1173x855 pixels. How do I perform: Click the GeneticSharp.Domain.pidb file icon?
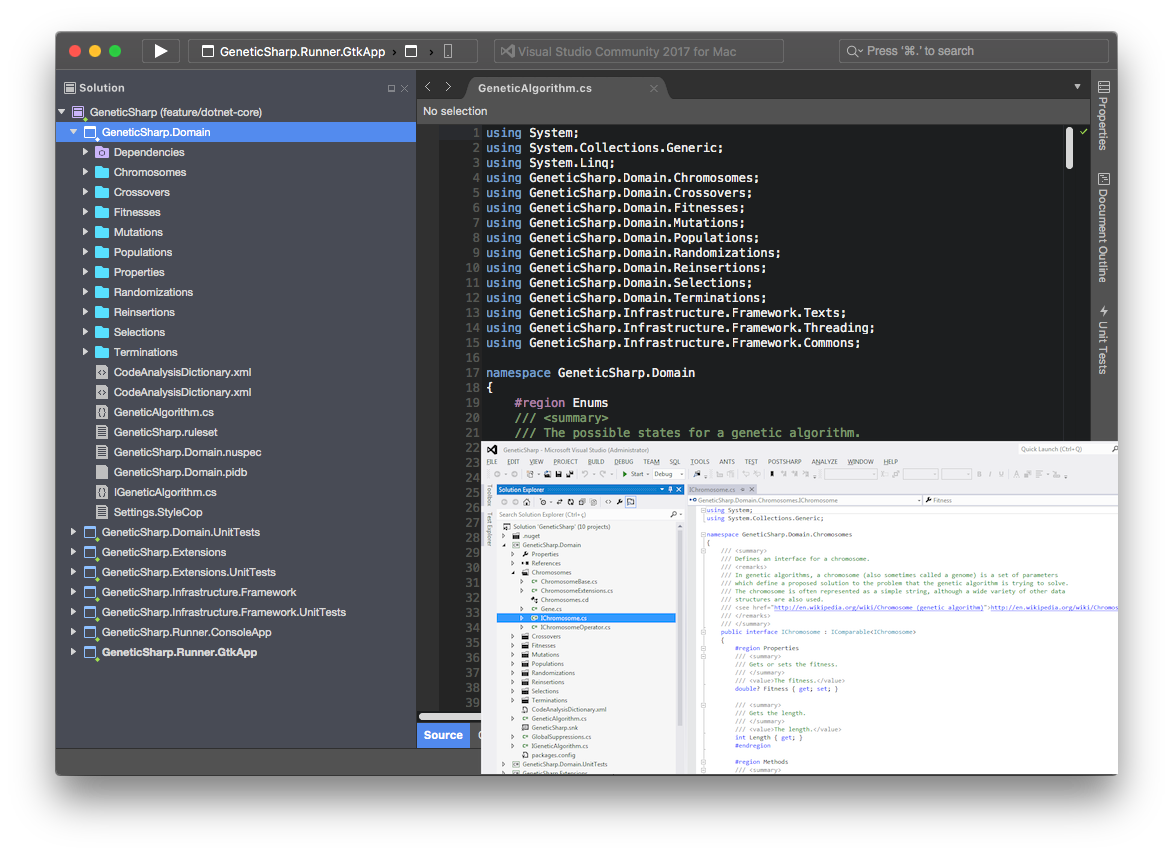click(102, 473)
